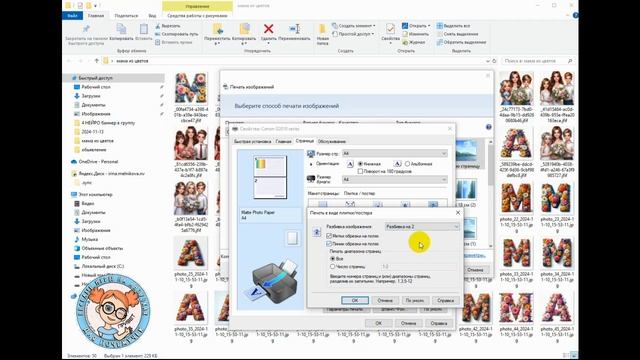
Task: Click the Properties (Свойства) checkmark icon in ribbon
Action: [x=390, y=29]
